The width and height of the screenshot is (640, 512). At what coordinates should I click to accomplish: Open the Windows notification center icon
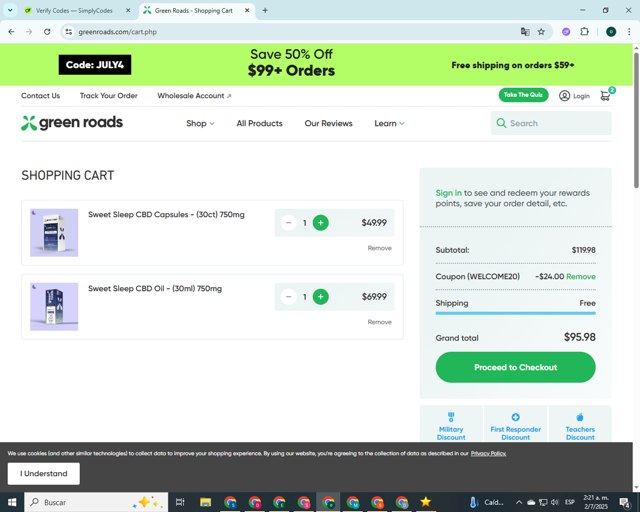624,502
